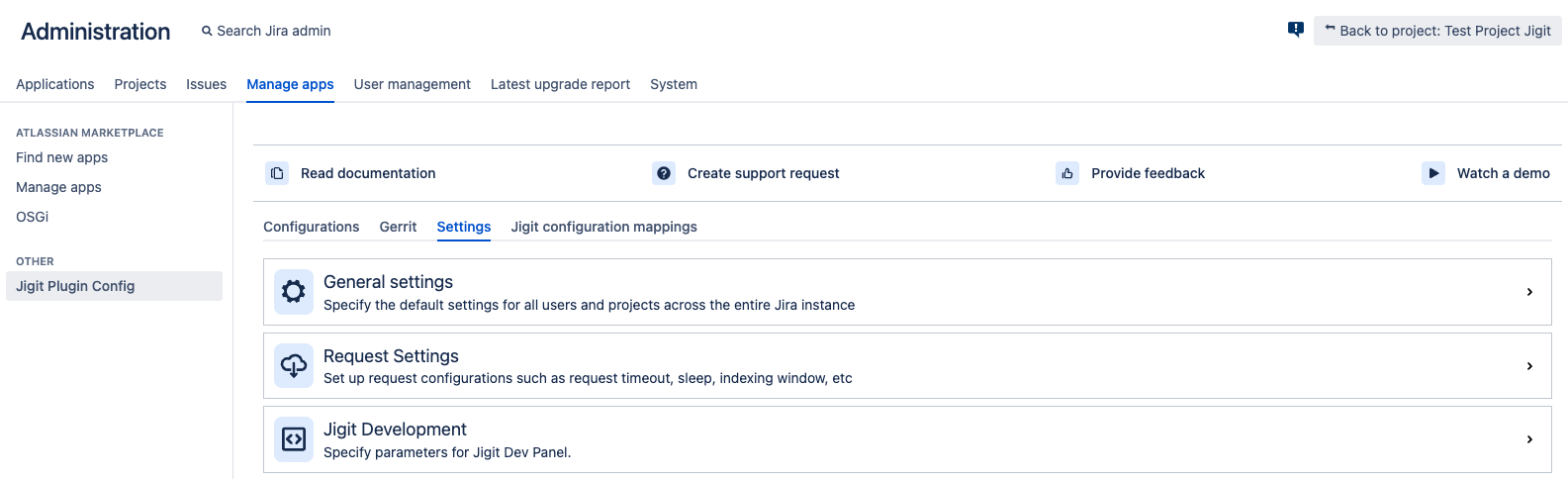Image resolution: width=1568 pixels, height=479 pixels.
Task: Expand Request Settings using its chevron
Action: click(x=1529, y=366)
